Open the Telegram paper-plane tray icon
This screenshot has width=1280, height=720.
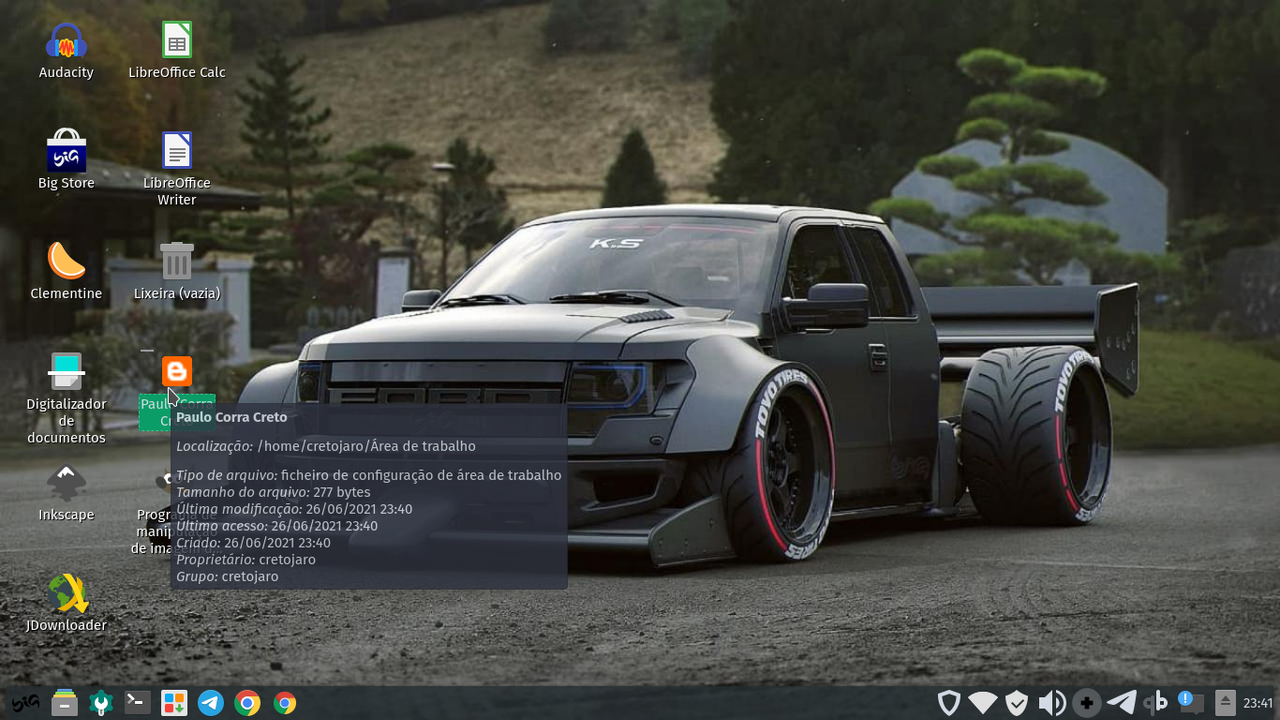point(1121,703)
